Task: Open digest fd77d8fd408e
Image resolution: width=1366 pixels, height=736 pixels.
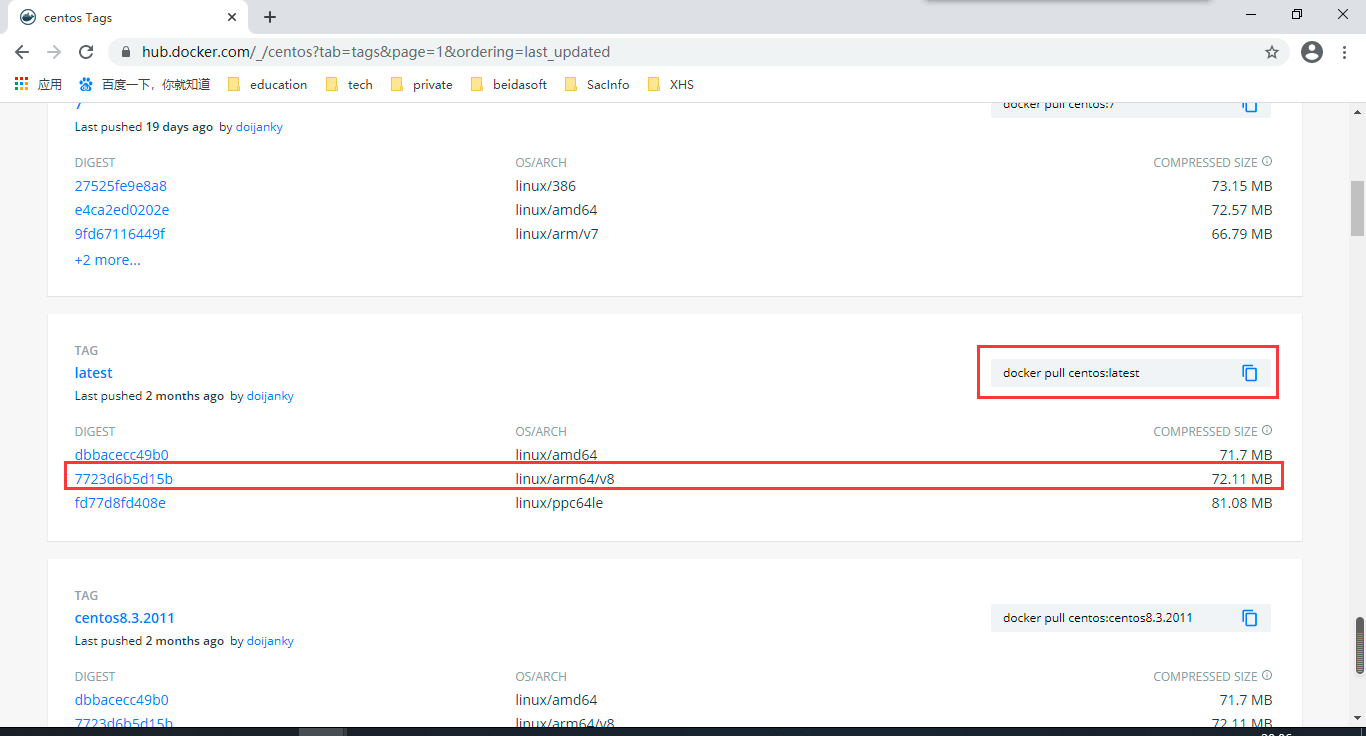Action: [120, 503]
